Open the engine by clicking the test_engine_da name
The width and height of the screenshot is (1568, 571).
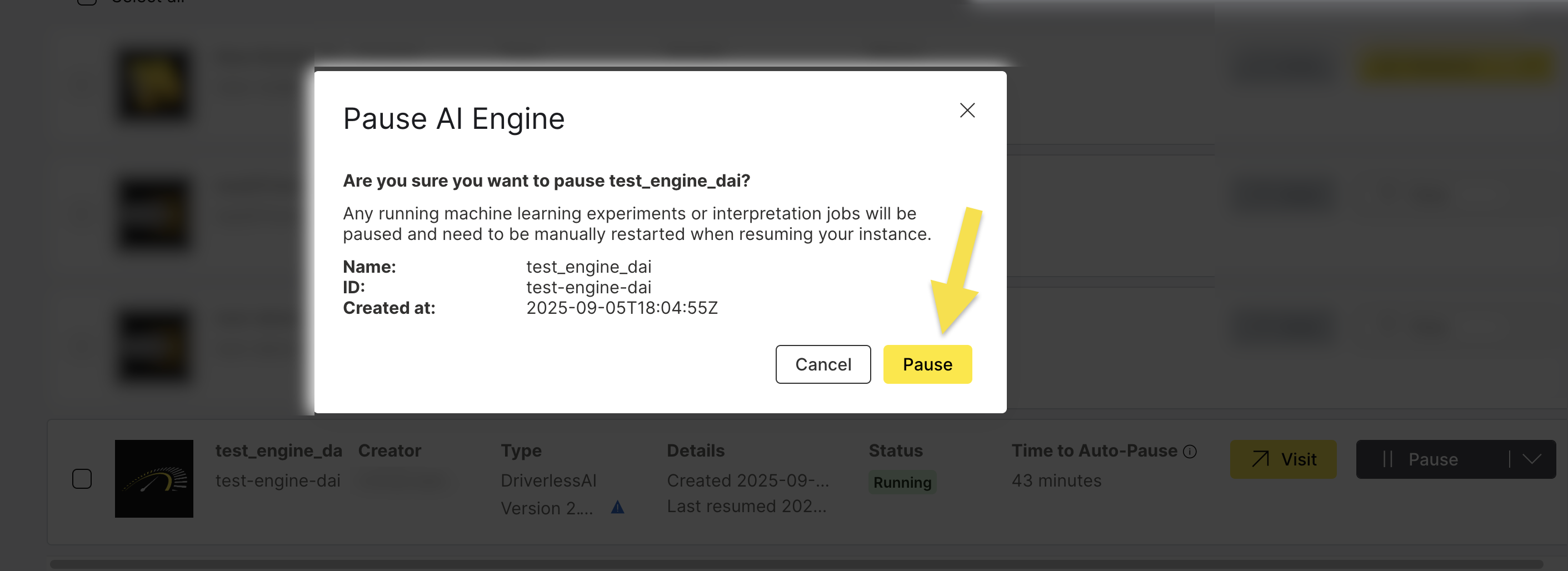(x=278, y=450)
